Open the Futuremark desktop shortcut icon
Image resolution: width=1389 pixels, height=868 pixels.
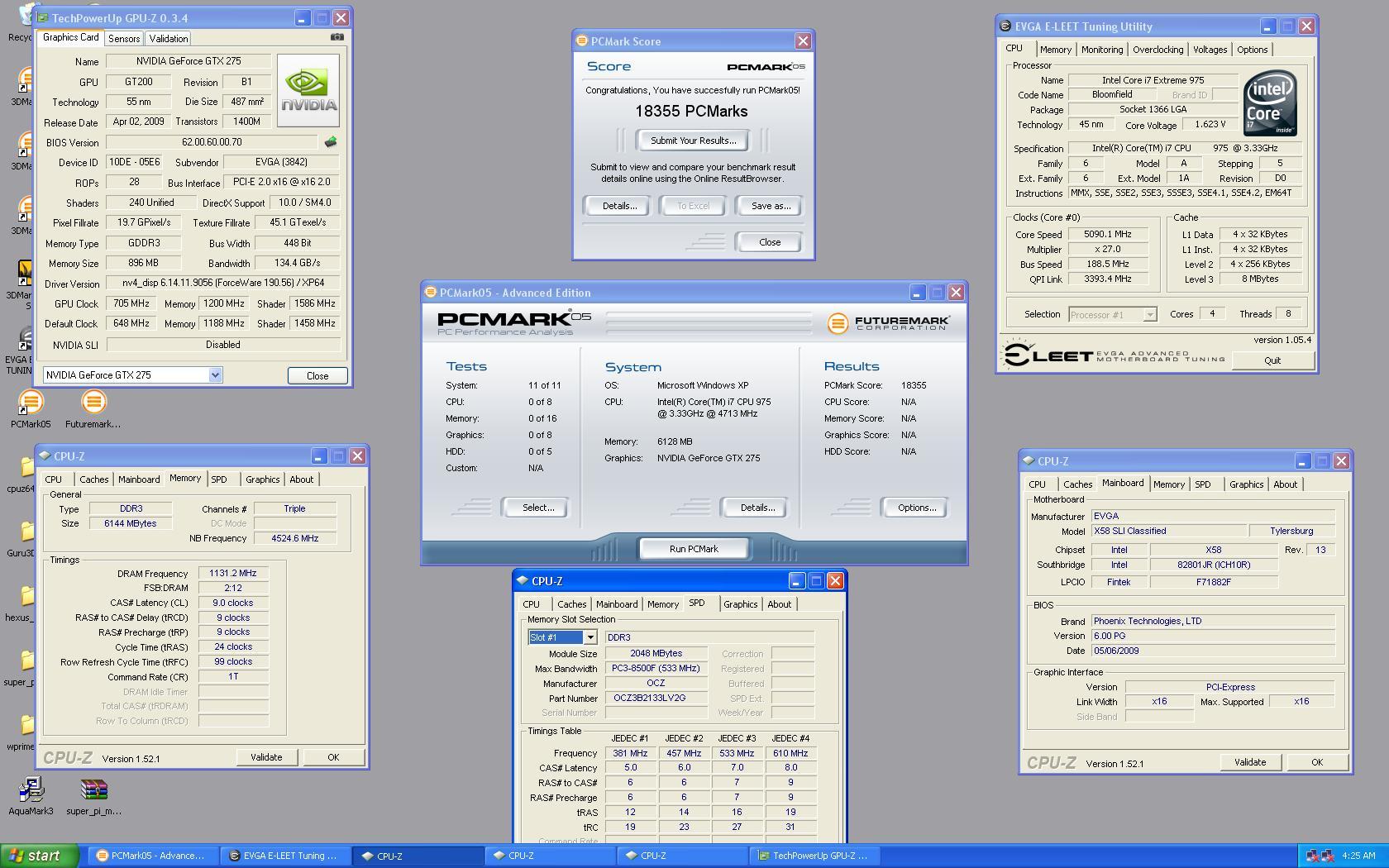click(x=93, y=403)
